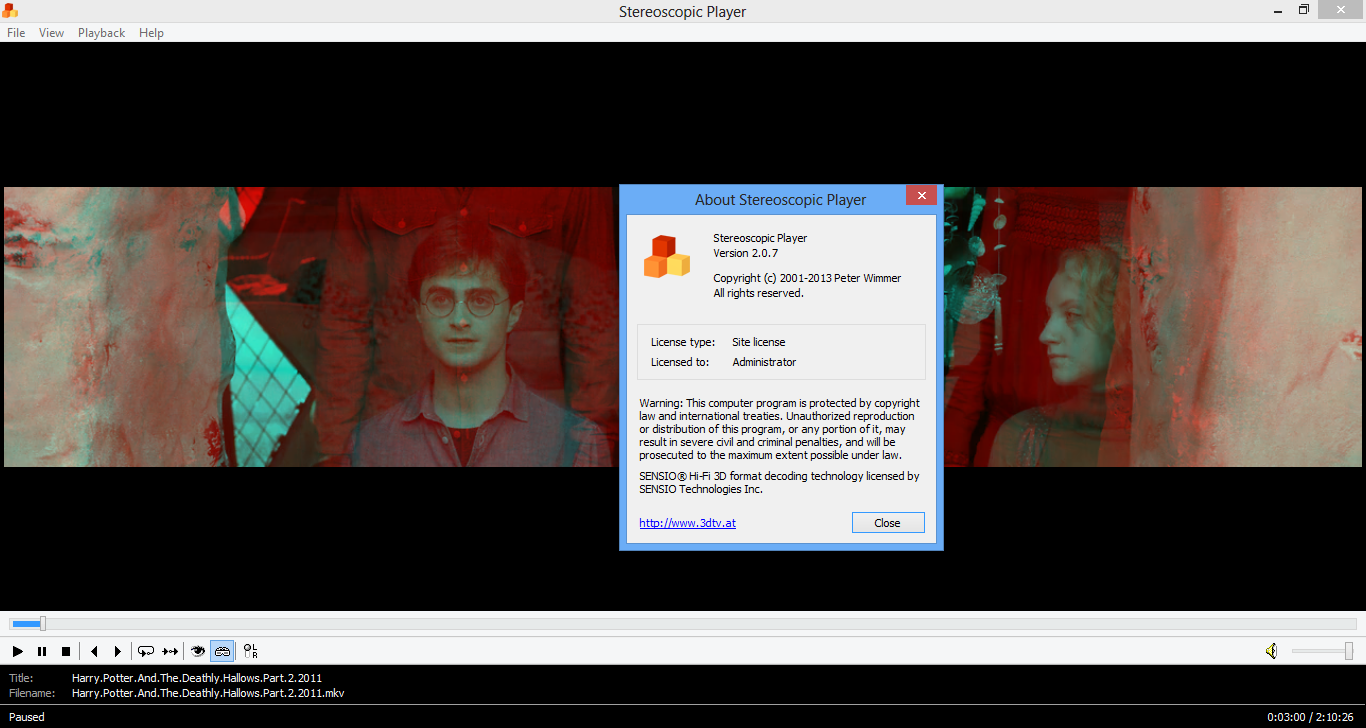Click the app icon in the title bar
1366x728 pixels.
coord(10,11)
